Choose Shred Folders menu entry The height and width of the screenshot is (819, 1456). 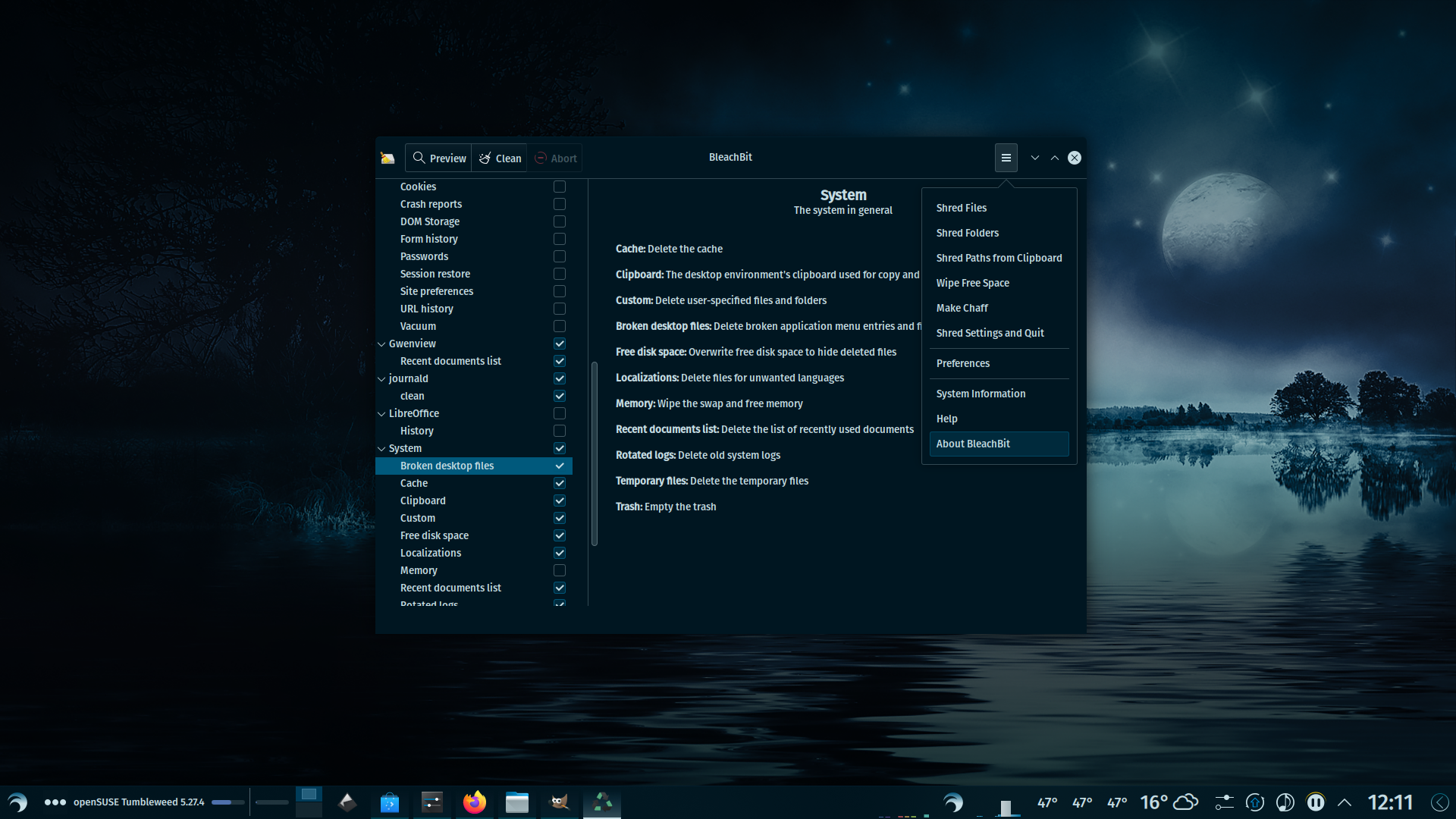999,233
